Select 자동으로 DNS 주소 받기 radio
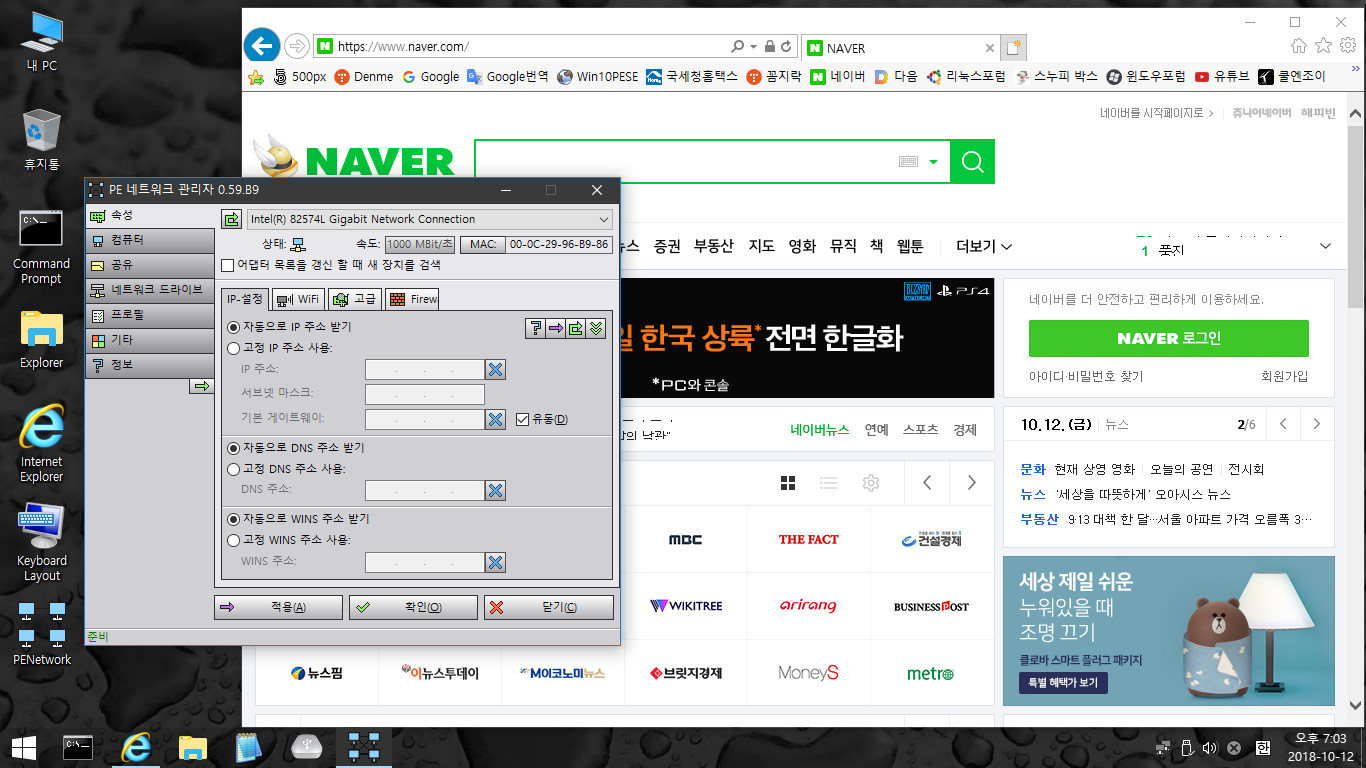1366x768 pixels. click(x=234, y=448)
